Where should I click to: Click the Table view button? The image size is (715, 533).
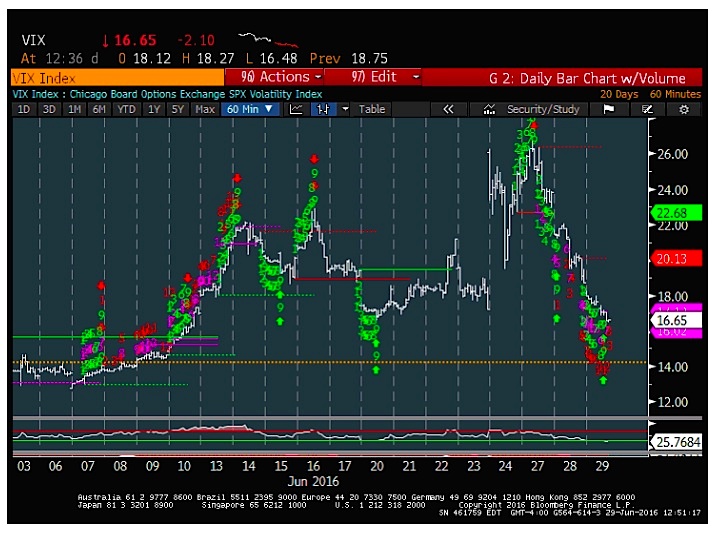click(372, 109)
